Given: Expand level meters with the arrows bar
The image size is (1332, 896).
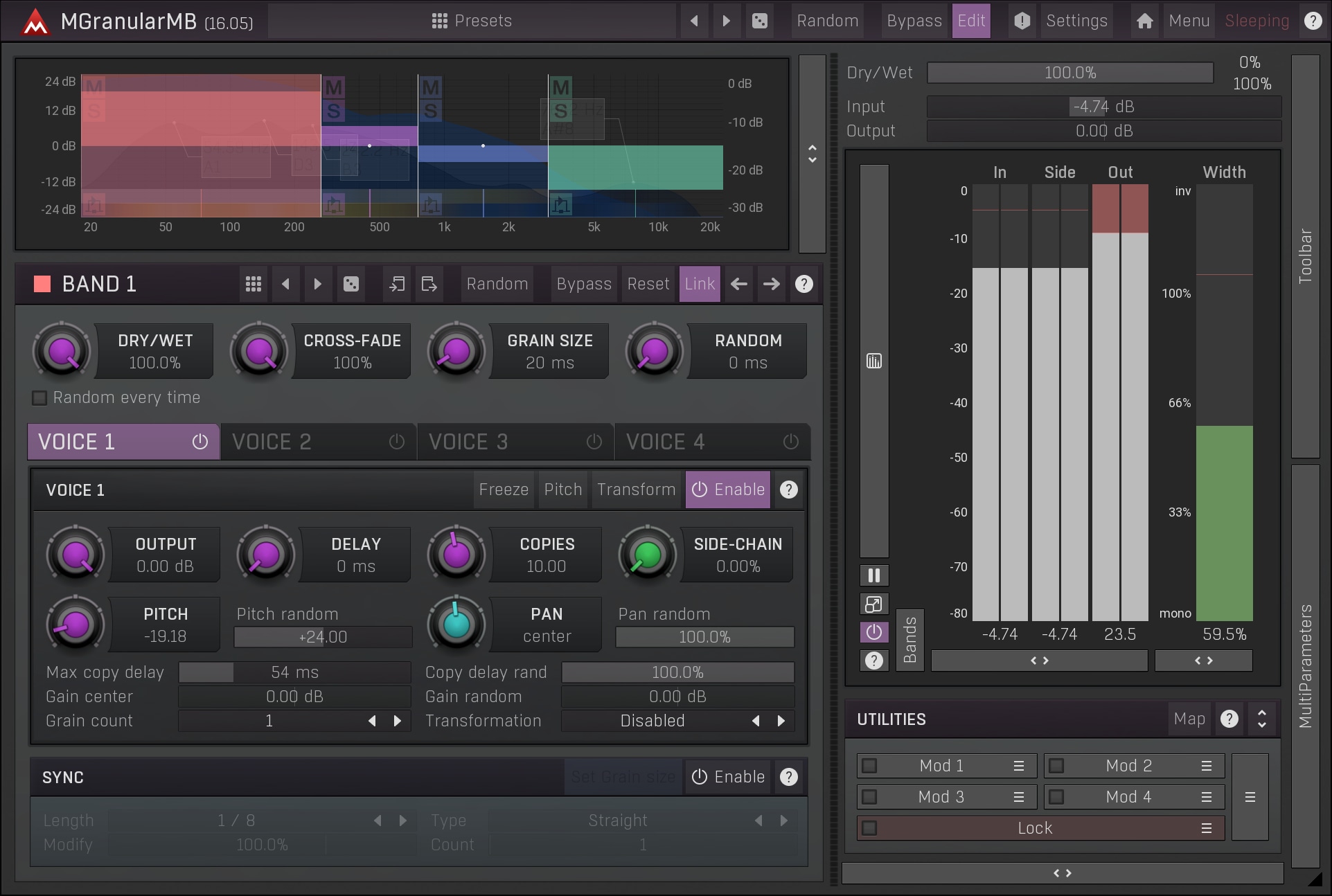Looking at the screenshot, I should pos(1039,661).
